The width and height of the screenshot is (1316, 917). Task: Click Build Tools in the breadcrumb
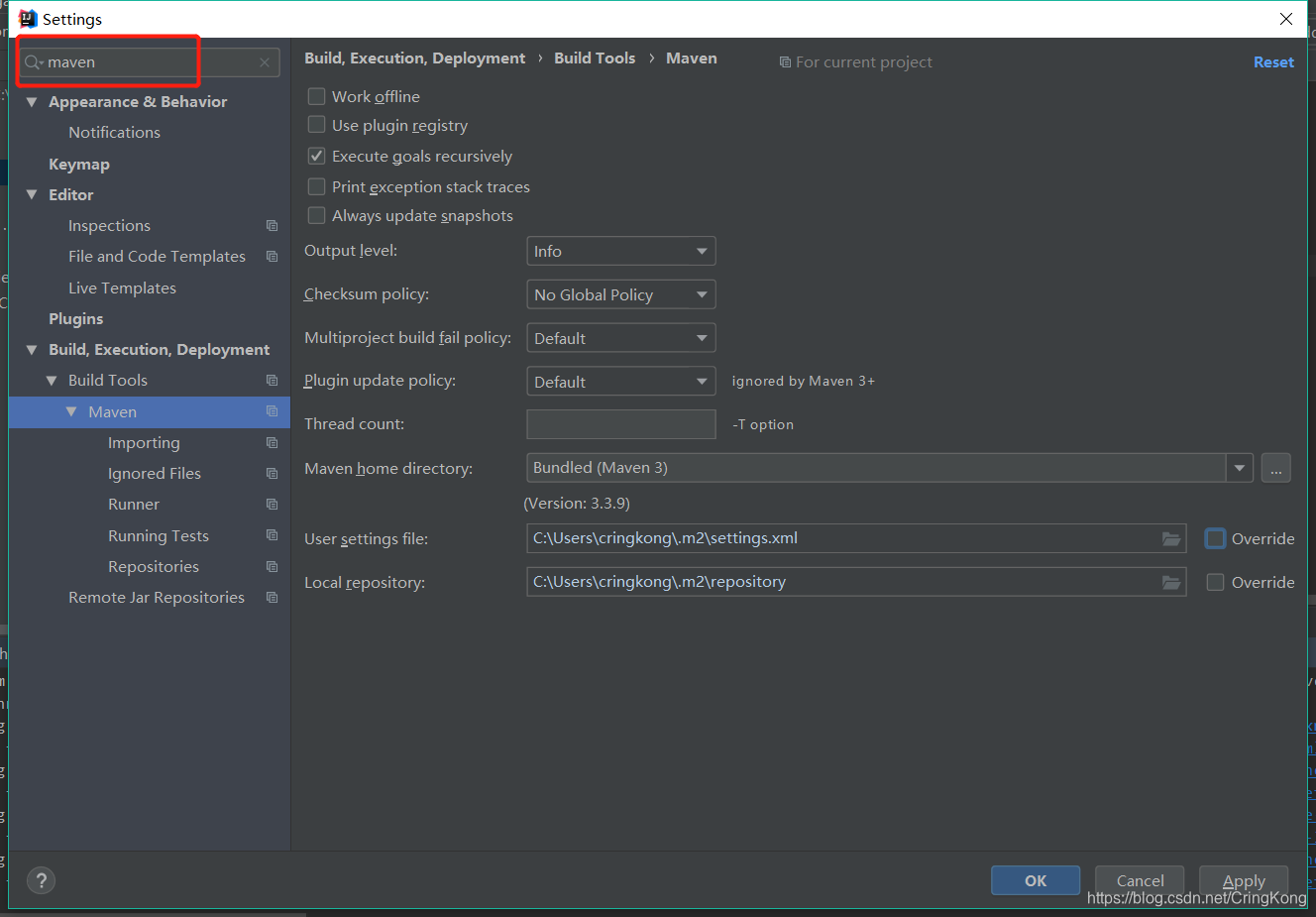point(595,58)
